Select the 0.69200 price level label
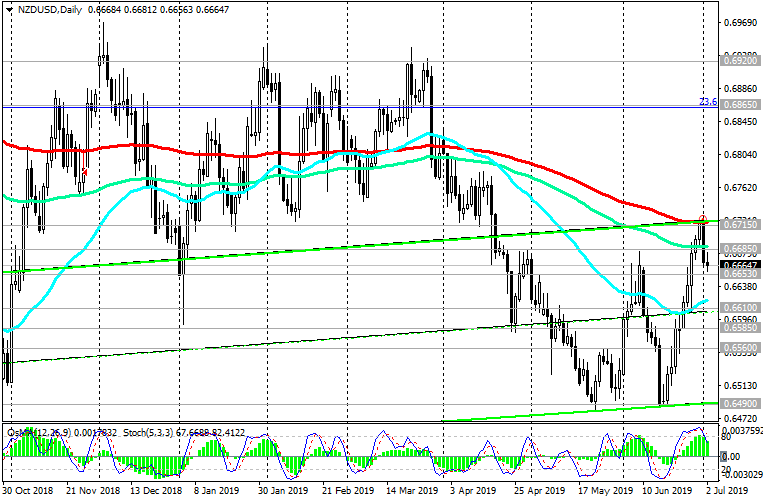The image size is (763, 502). pyautogui.click(x=739, y=61)
